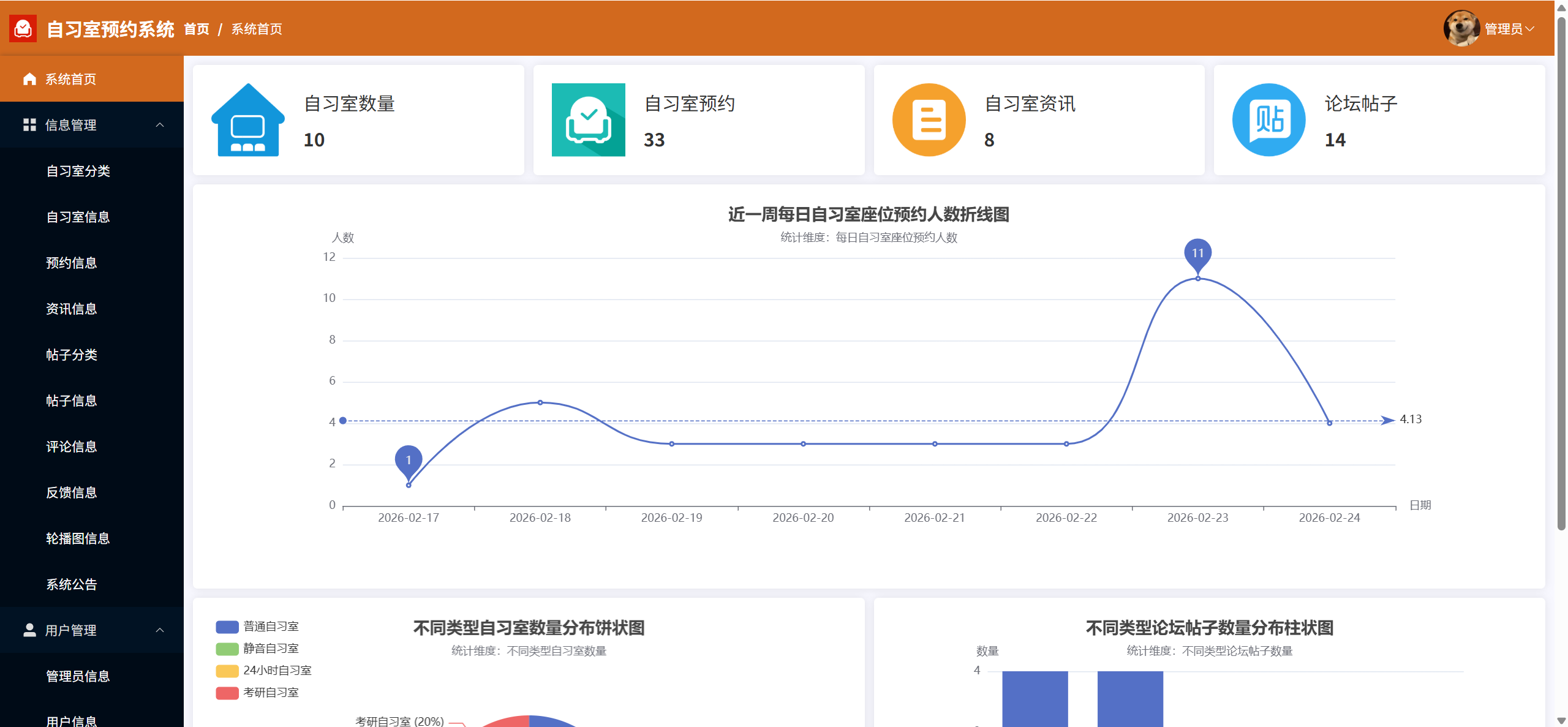Click the yellow 24小时自习室 legend swatch
The height and width of the screenshot is (727, 1568).
(227, 671)
